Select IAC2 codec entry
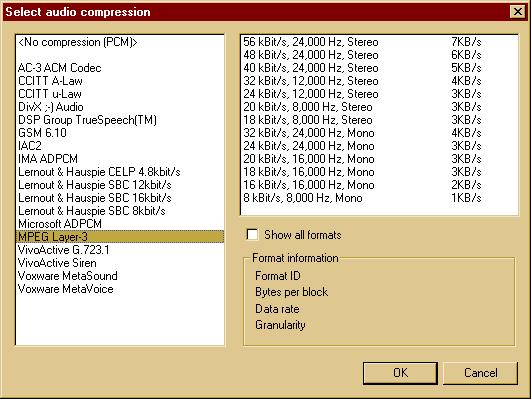 (120, 146)
